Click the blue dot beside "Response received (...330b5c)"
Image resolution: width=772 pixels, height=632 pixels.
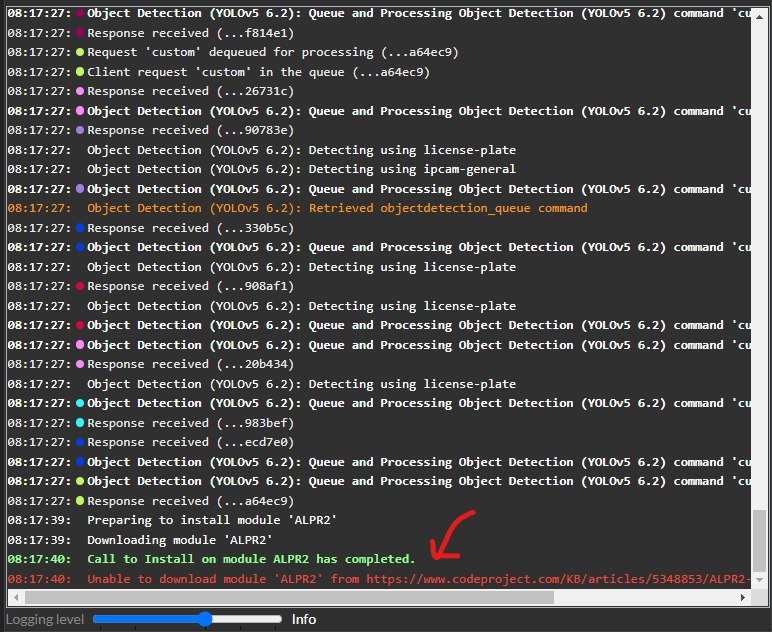(x=80, y=228)
